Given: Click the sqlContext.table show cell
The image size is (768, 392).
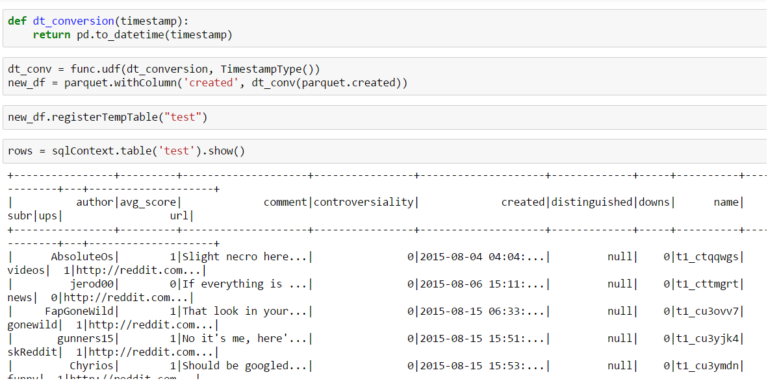Looking at the screenshot, I should pos(384,151).
